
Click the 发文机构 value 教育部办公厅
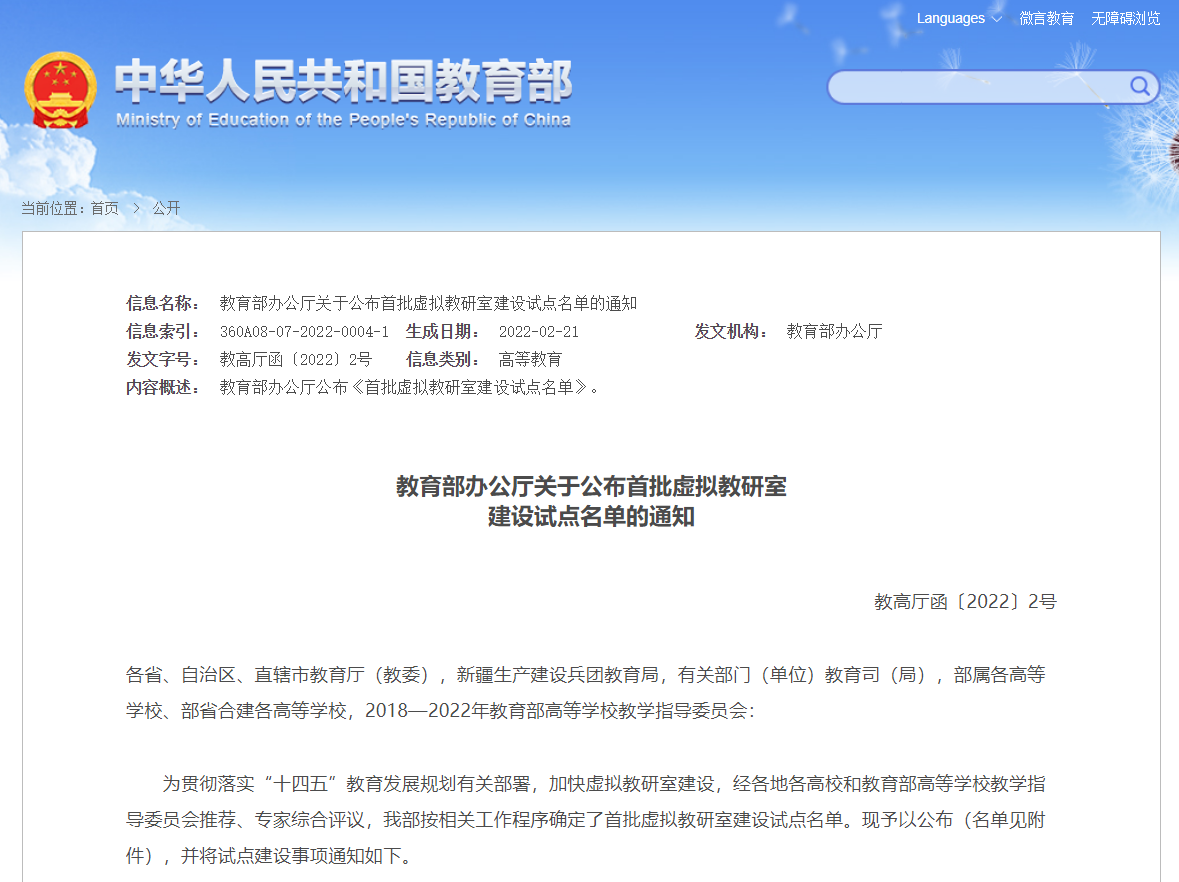coord(834,331)
